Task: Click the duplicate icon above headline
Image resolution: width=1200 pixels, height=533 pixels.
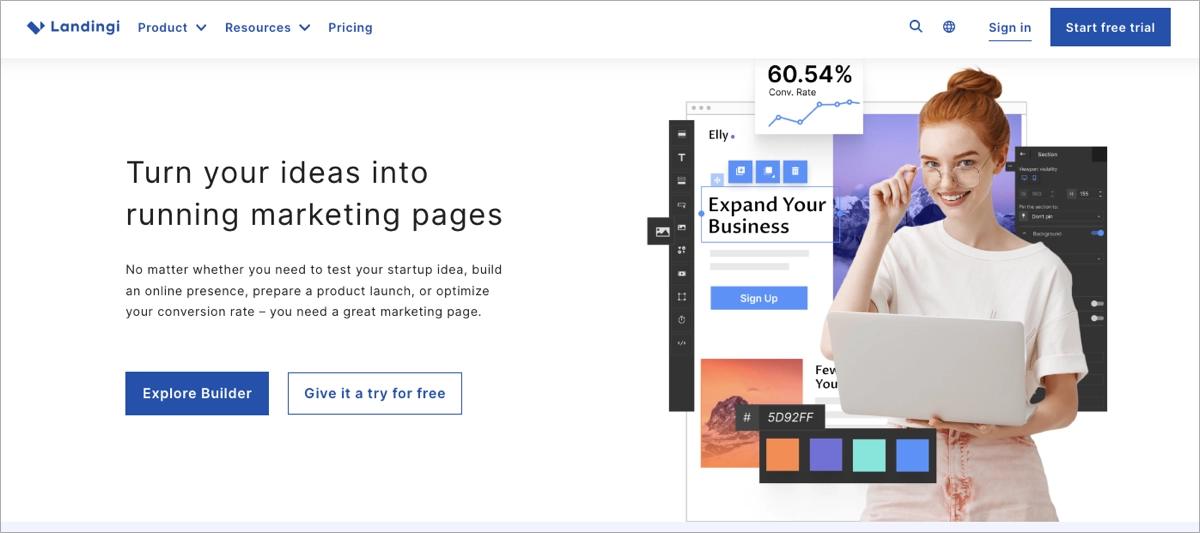Action: (x=740, y=171)
